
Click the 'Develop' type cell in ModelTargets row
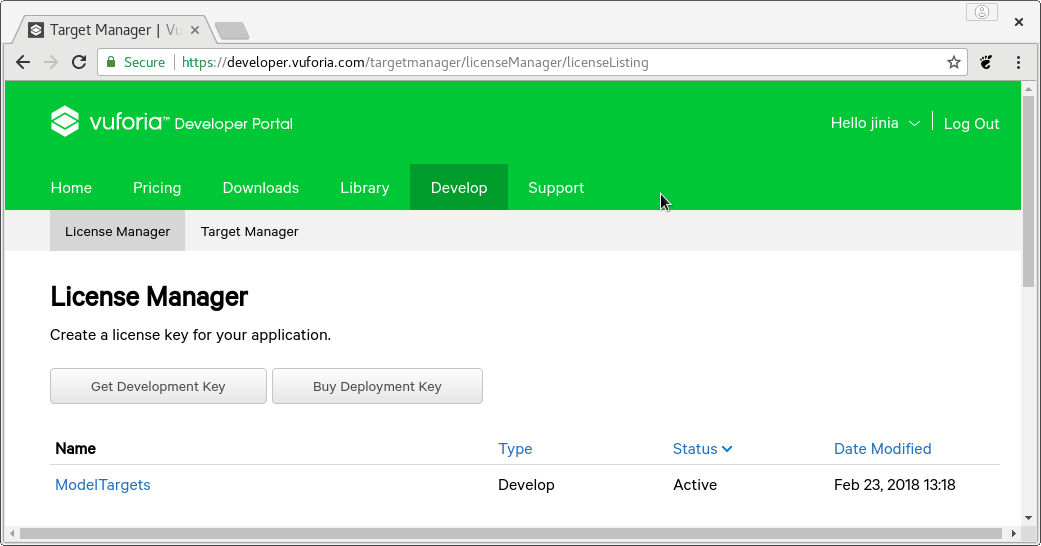tap(526, 485)
